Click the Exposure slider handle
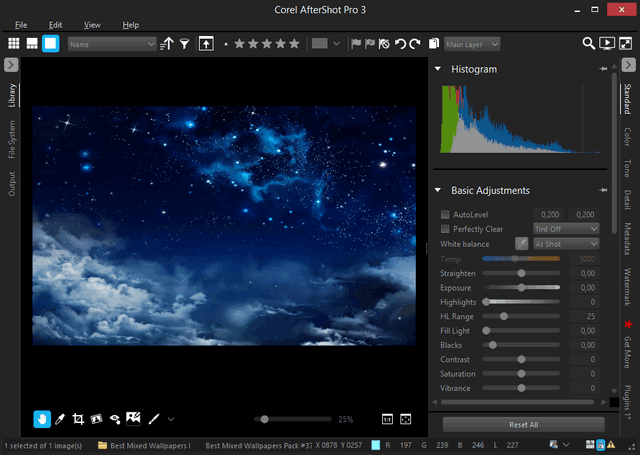Image resolution: width=640 pixels, height=455 pixels. coord(521,287)
